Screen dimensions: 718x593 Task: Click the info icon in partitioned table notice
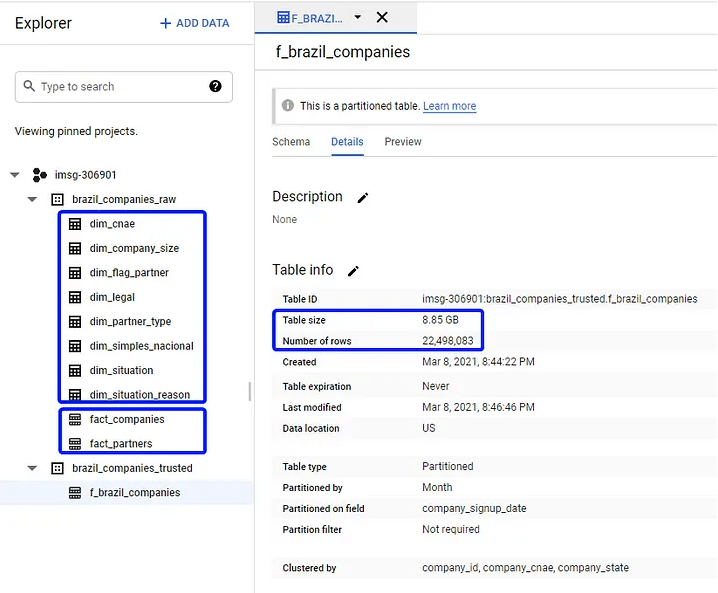click(x=288, y=106)
